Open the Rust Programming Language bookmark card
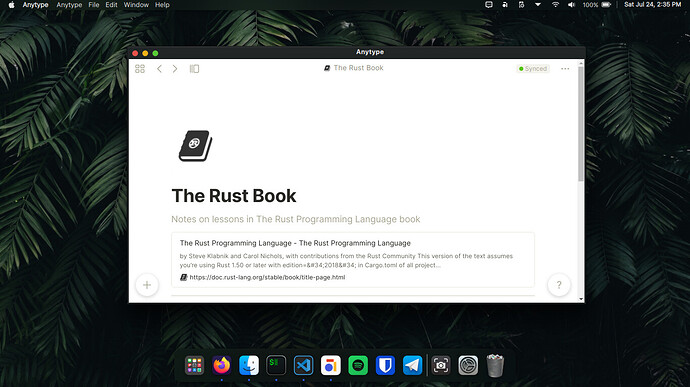This screenshot has height=387, width=690. coord(353,260)
